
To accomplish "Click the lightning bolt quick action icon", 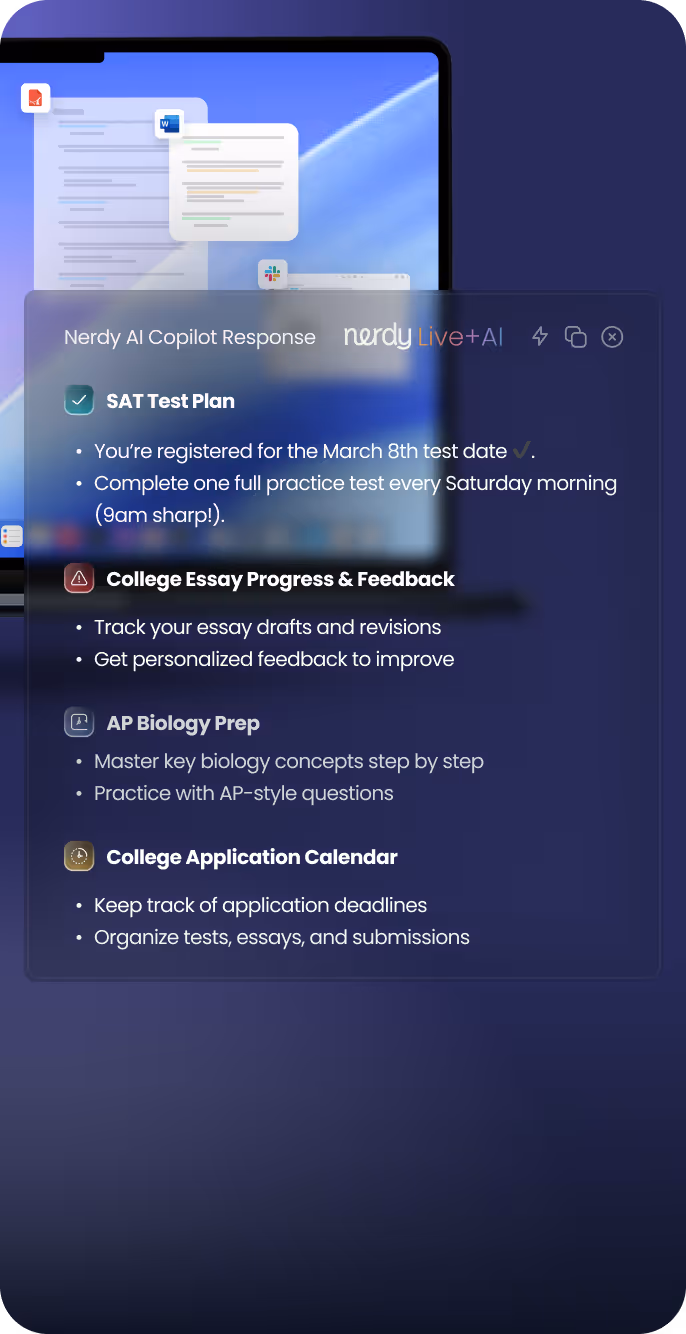I will coord(540,337).
